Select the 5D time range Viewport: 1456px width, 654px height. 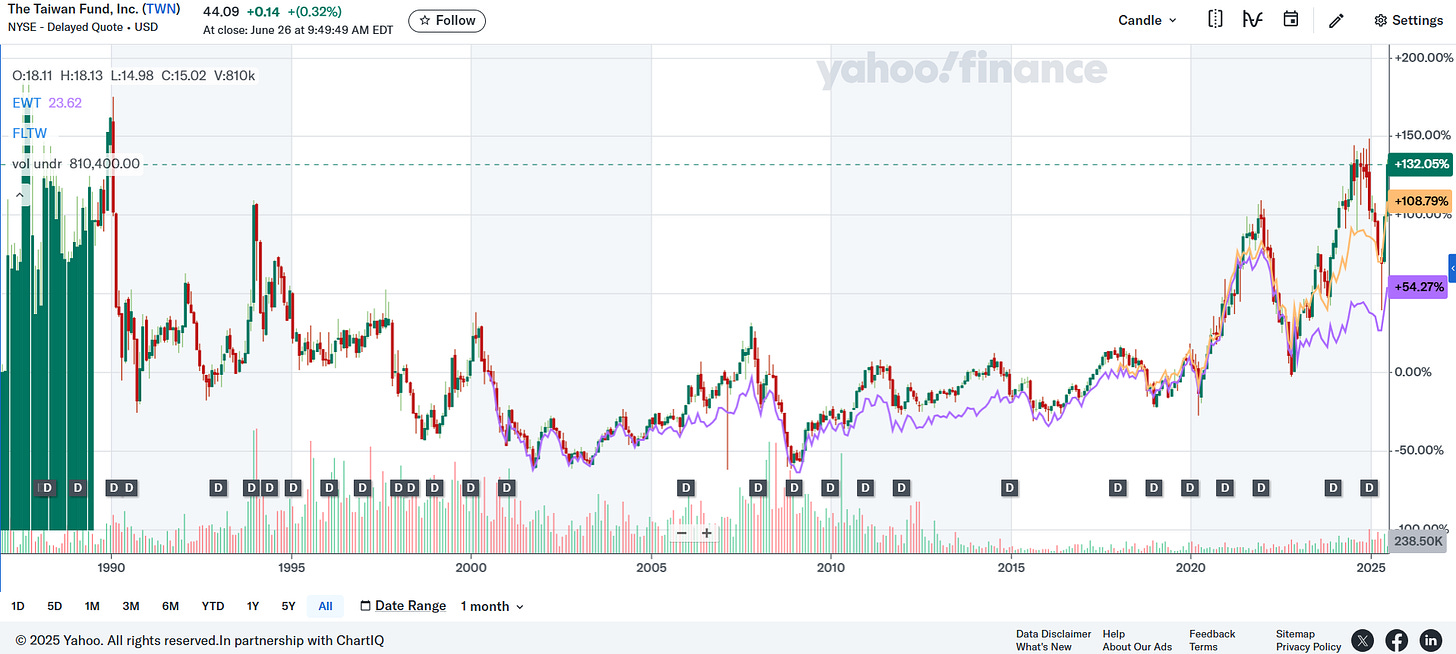(x=55, y=606)
